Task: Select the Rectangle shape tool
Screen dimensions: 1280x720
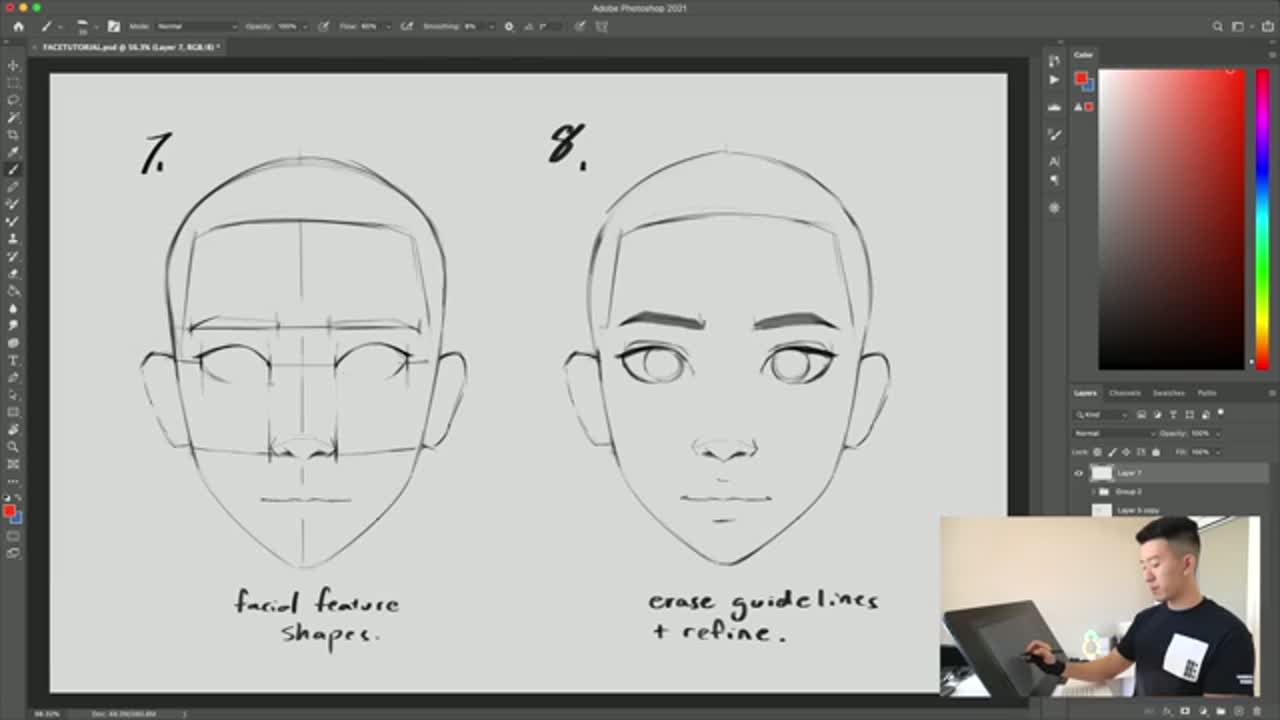Action: (13, 411)
